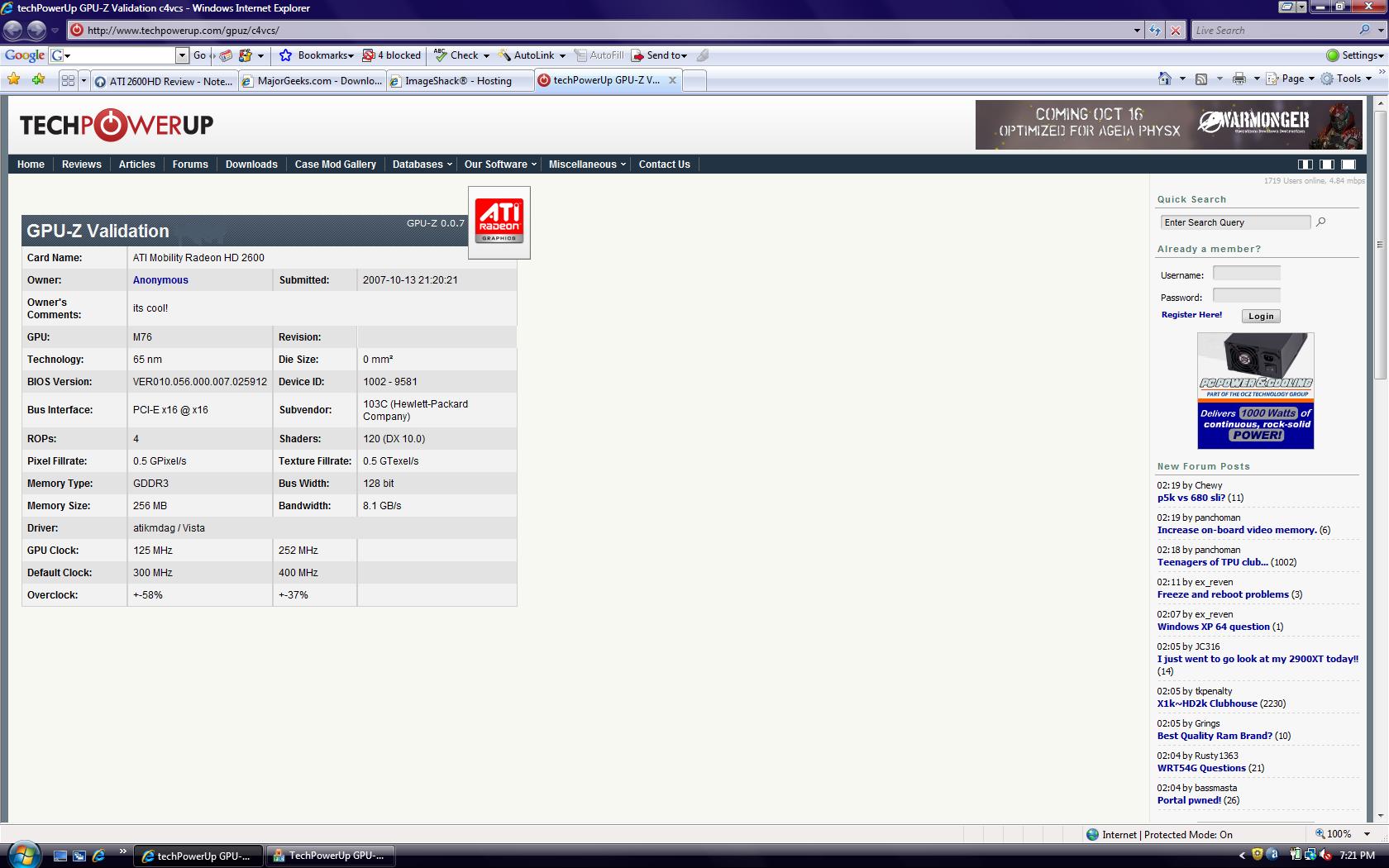Click the Google toolbar Go button
This screenshot has height=868, width=1389.
click(x=200, y=55)
